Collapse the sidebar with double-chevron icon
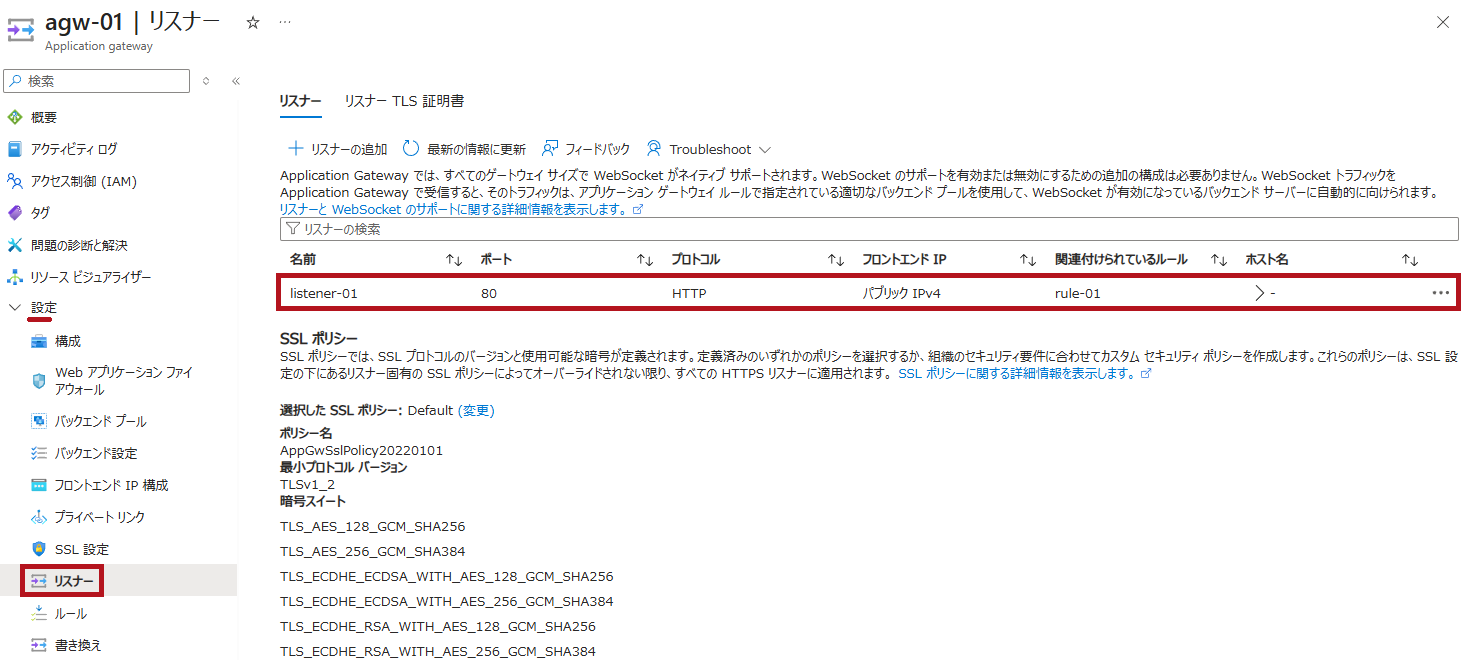This screenshot has width=1466, height=660. pyautogui.click(x=236, y=81)
